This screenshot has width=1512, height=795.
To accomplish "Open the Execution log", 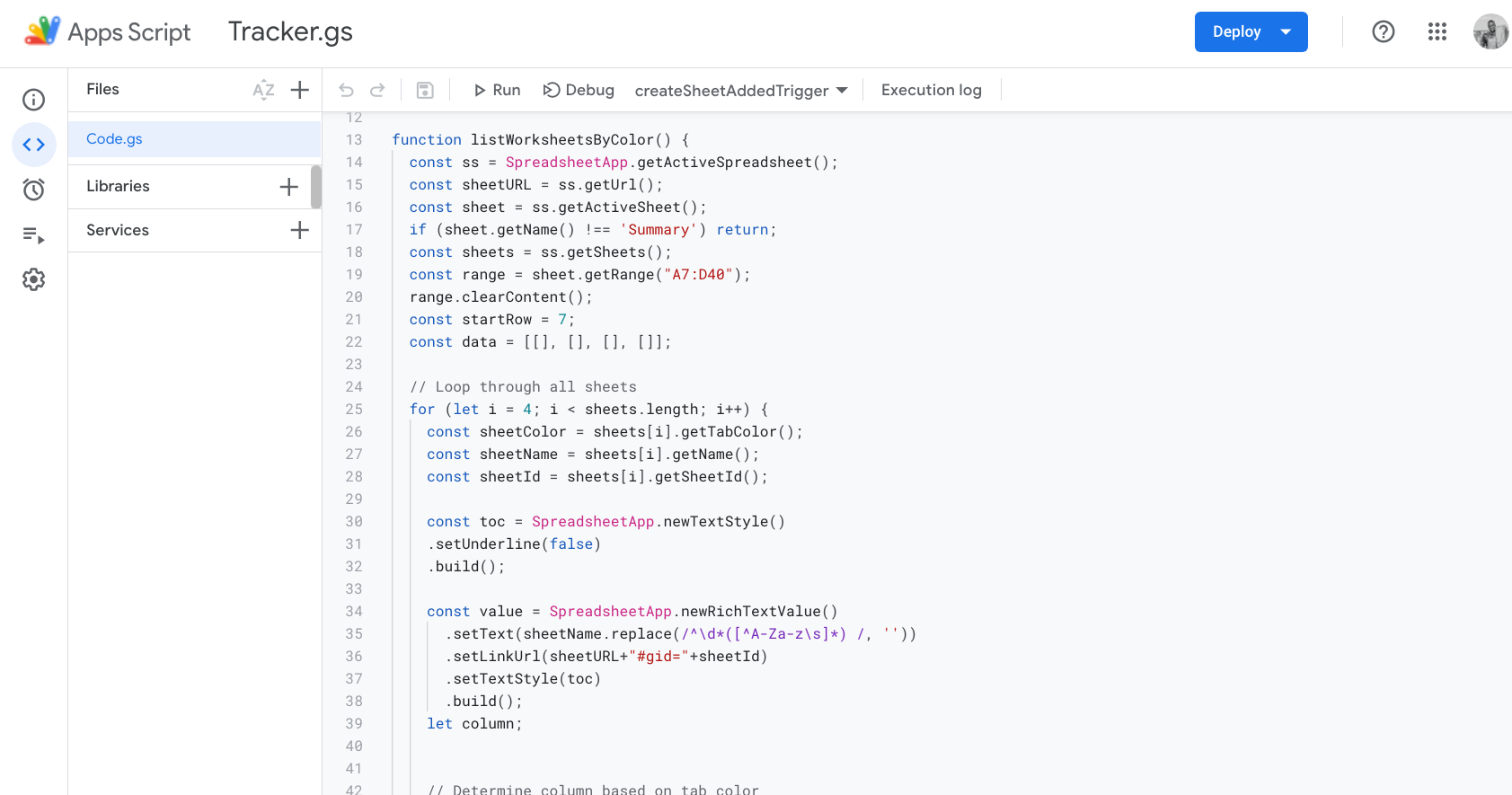I will tap(931, 90).
